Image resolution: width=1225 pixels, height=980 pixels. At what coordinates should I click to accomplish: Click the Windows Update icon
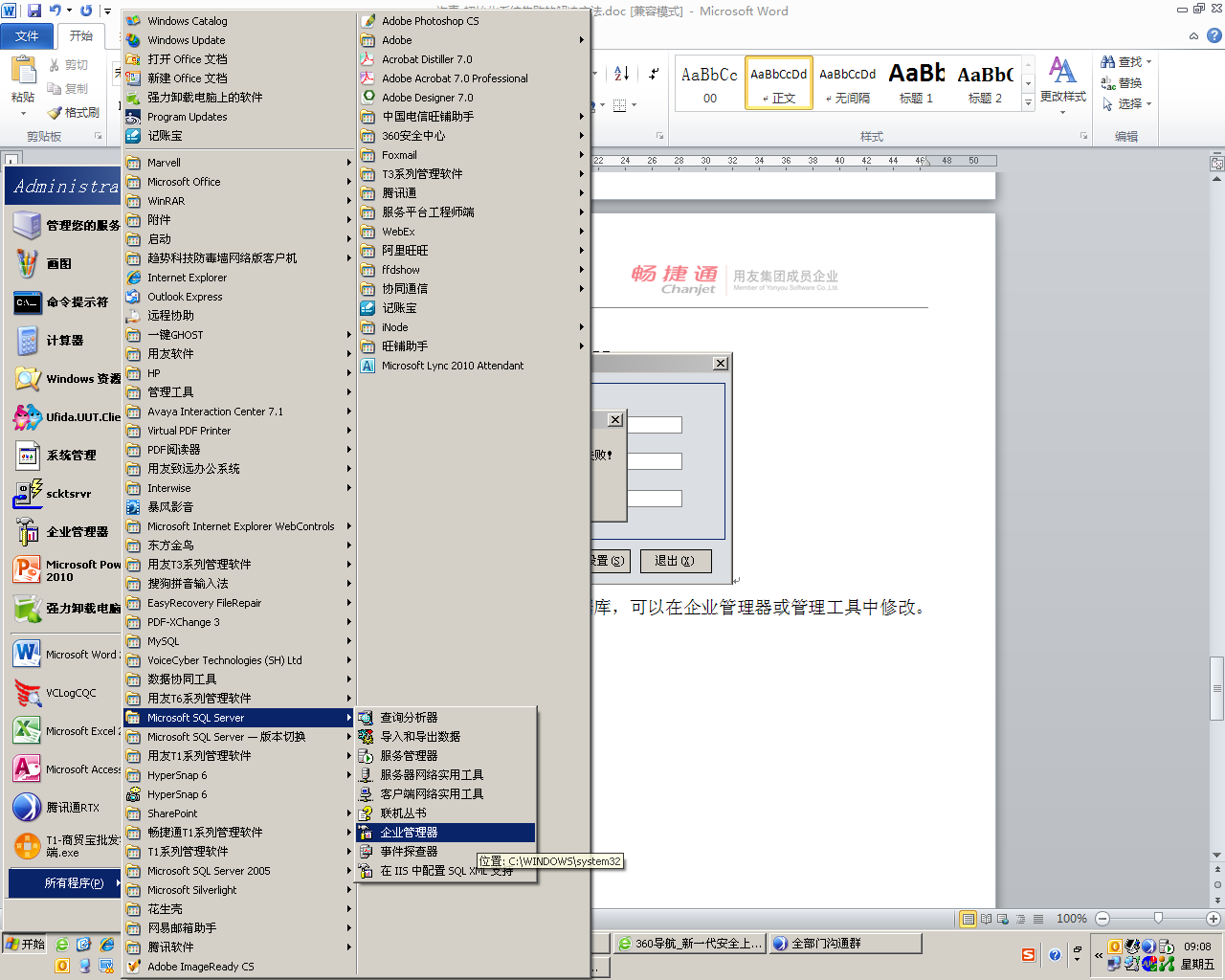(x=133, y=40)
